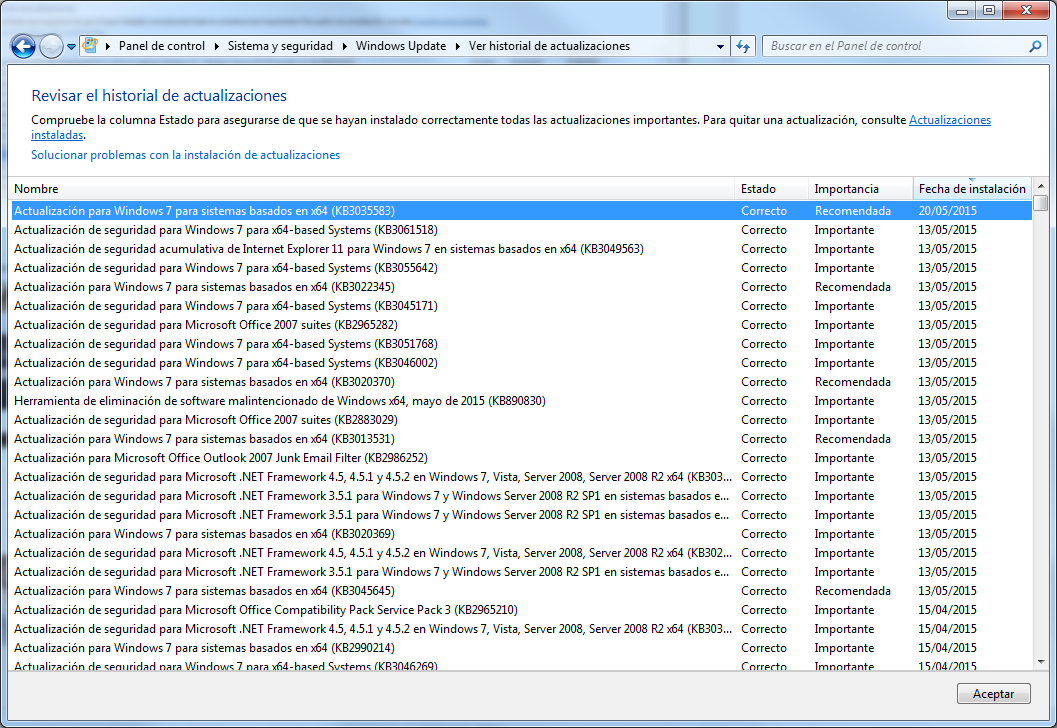Click the search magnifier icon
Viewport: 1057px width, 728px height.
tap(1035, 46)
